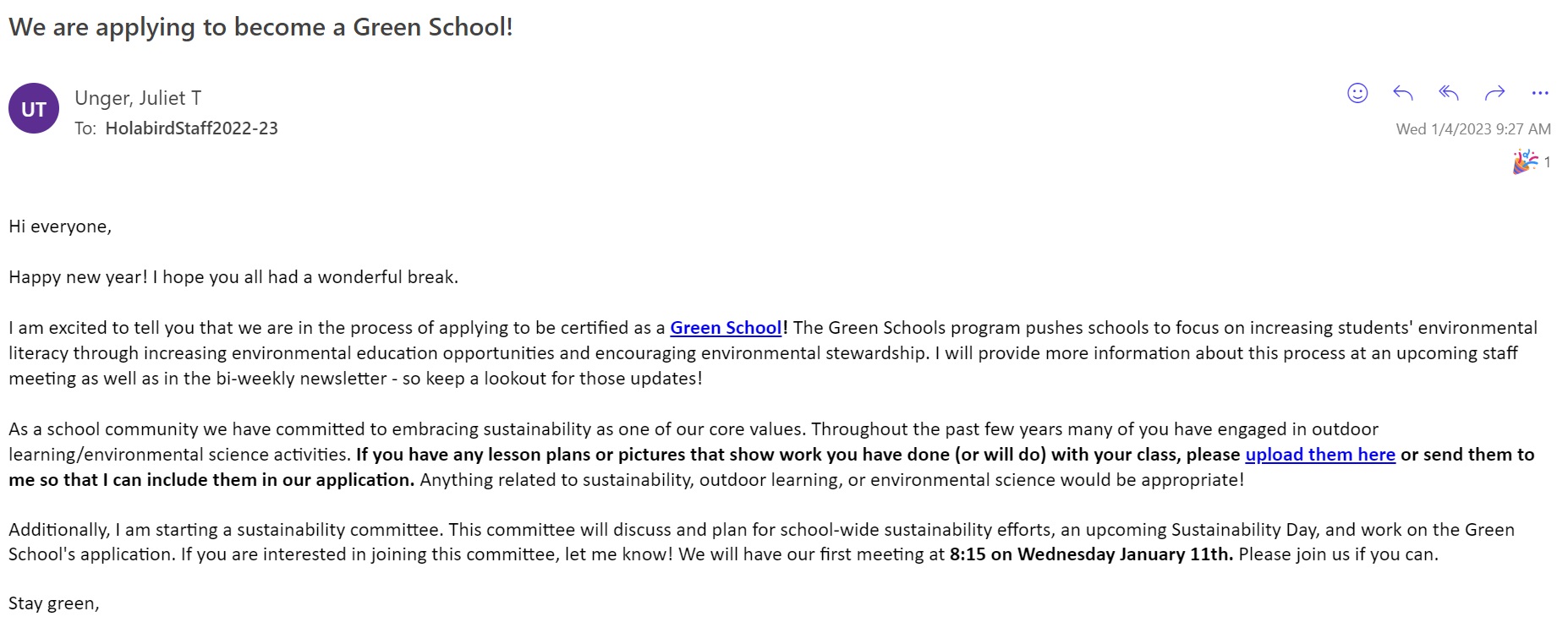Click the "Hi everyone," greeting line

tap(60, 226)
